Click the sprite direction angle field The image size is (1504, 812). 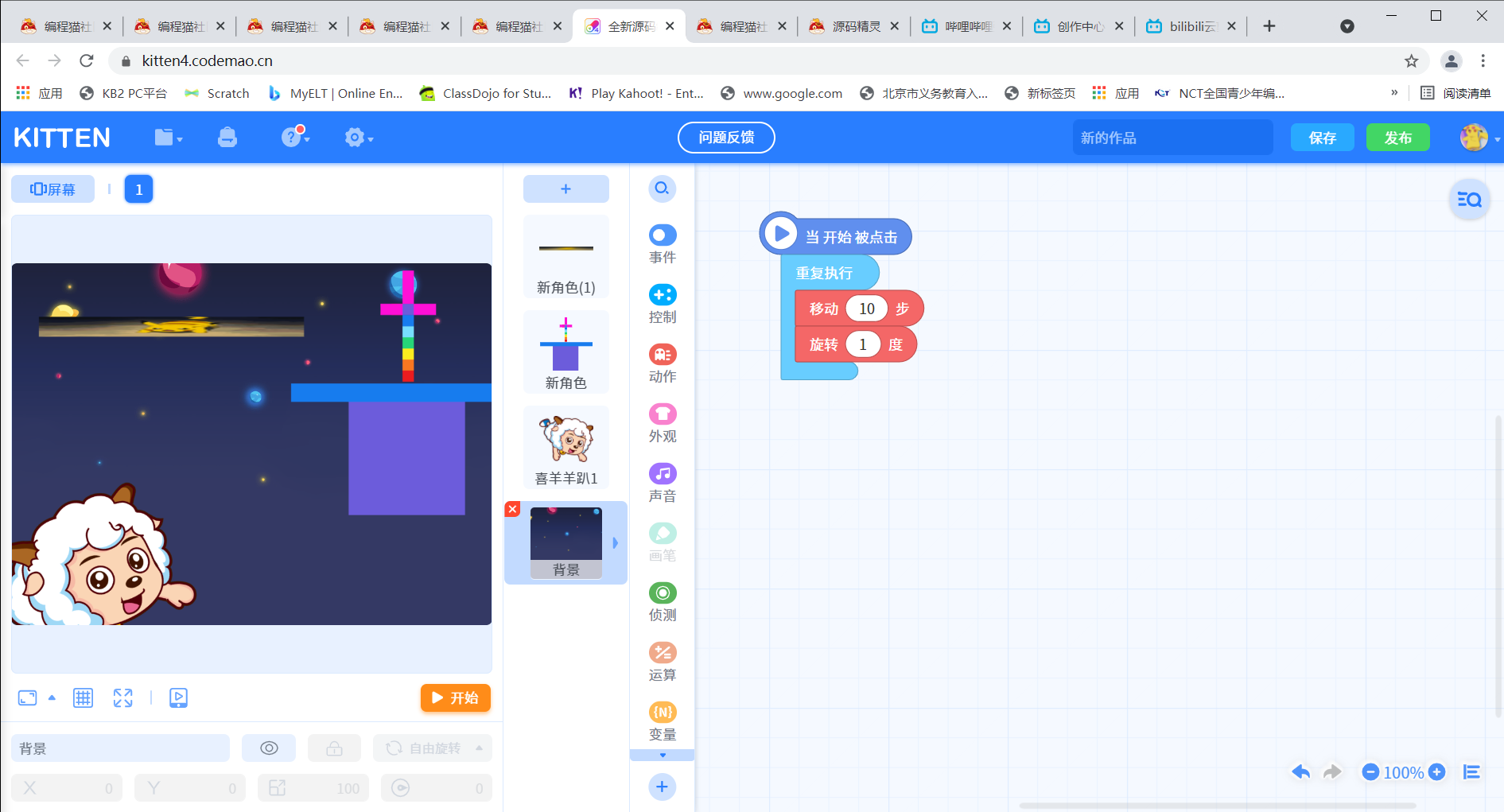pyautogui.click(x=437, y=787)
